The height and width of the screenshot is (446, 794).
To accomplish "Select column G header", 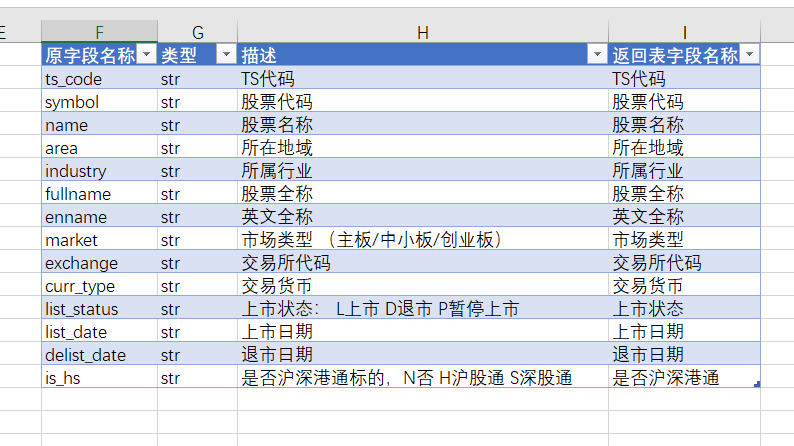I will (x=197, y=32).
